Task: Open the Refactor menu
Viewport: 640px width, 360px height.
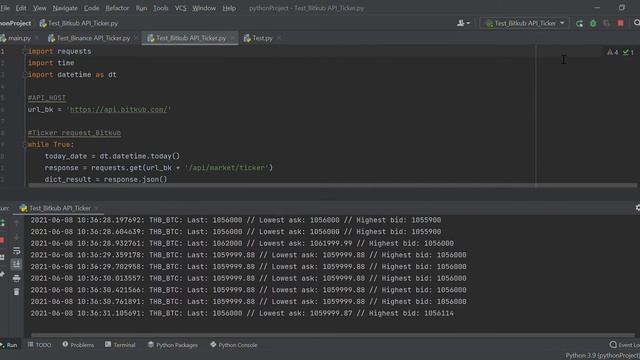Action: pyautogui.click(x=117, y=8)
